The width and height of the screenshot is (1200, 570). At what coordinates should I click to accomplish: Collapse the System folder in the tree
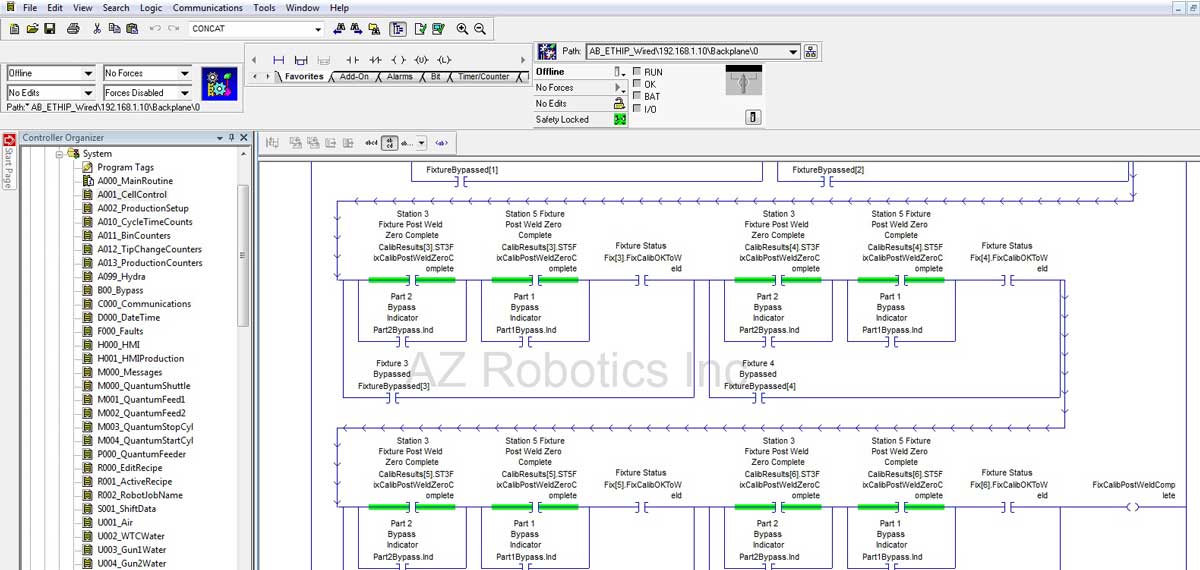[x=60, y=154]
